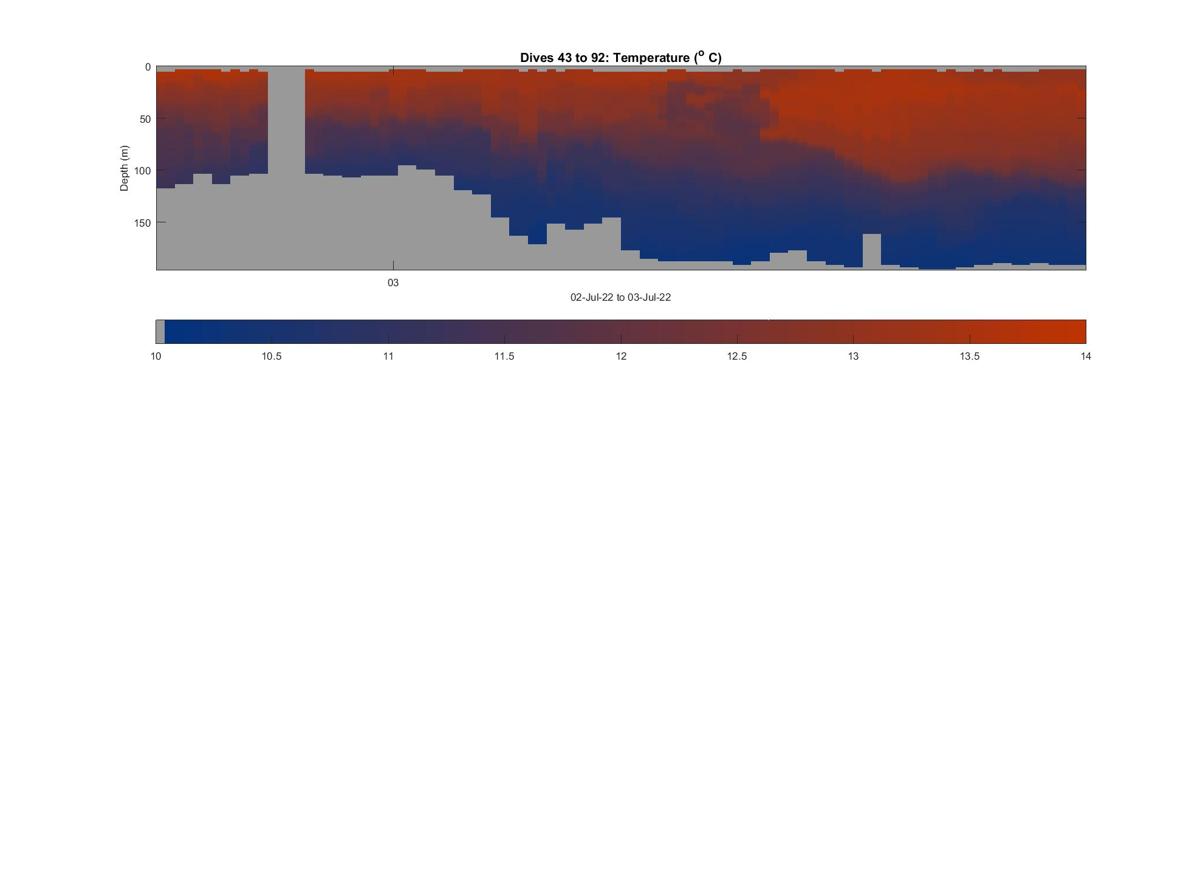Click the gray NaN swatch at the colorbar's left end
1200x885 pixels.
tap(160, 332)
